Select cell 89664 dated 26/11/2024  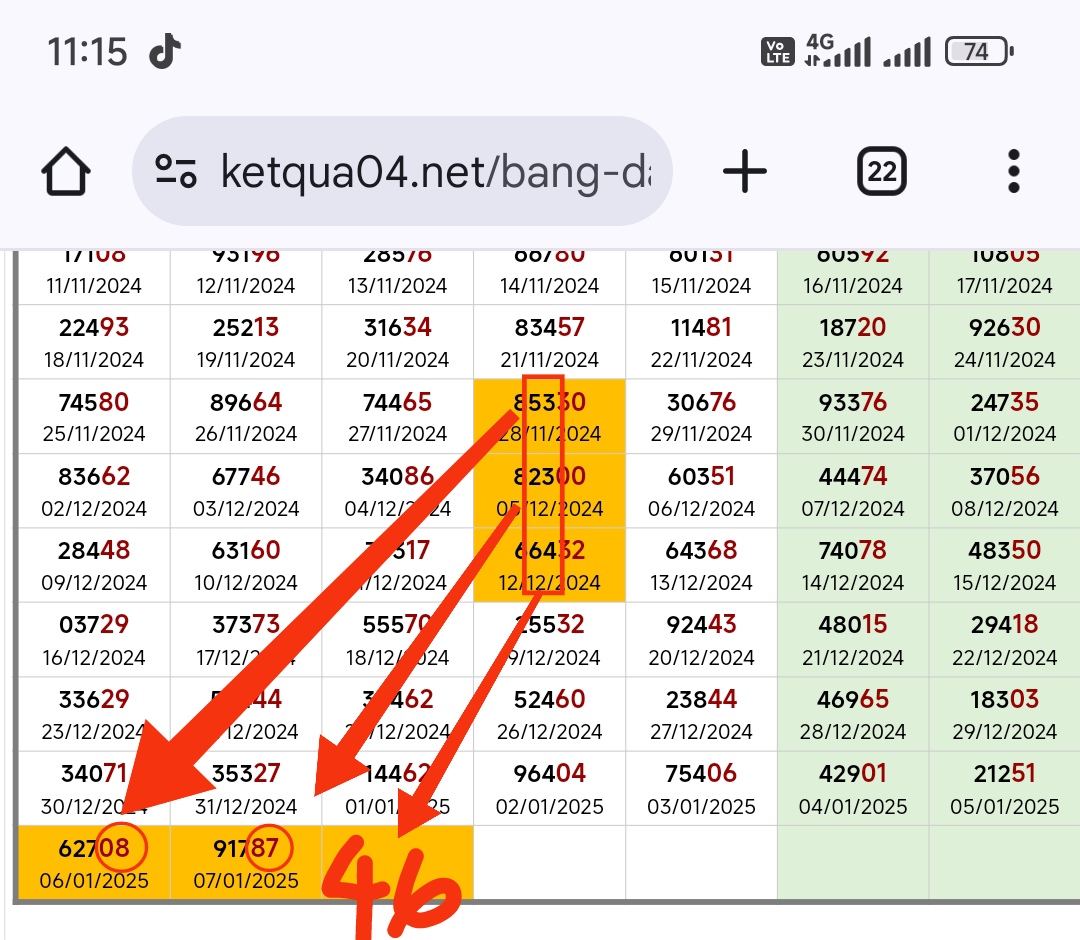246,417
